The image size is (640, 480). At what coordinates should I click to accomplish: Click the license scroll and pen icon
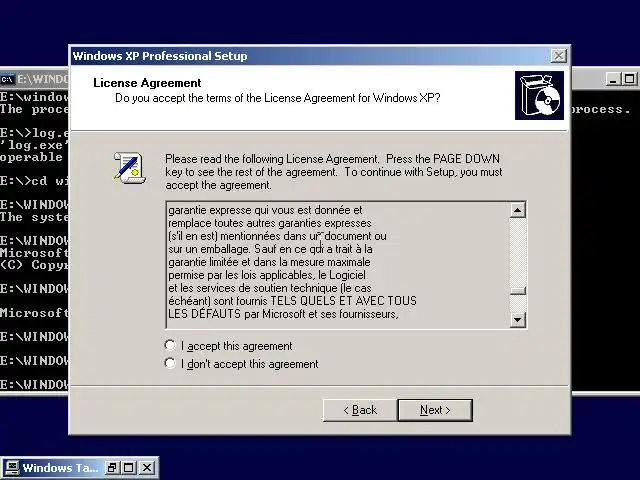pyautogui.click(x=129, y=168)
